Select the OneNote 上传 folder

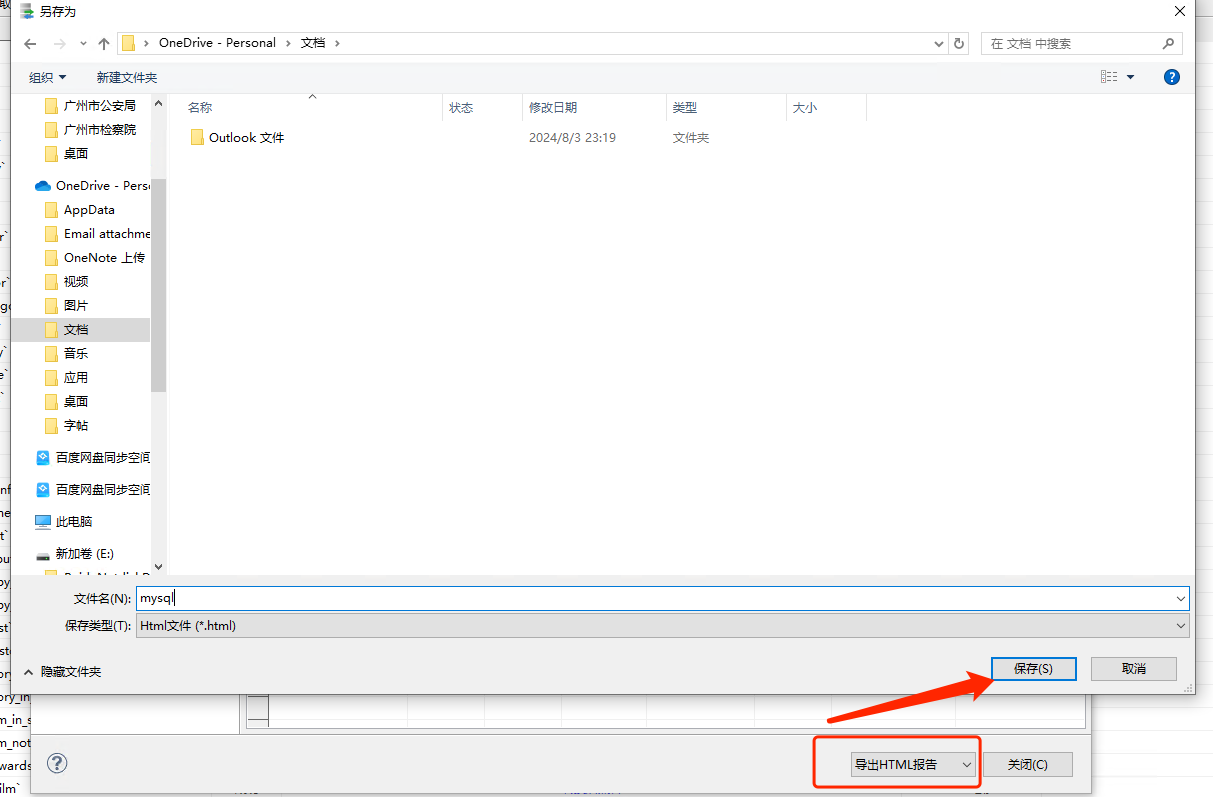(104, 257)
